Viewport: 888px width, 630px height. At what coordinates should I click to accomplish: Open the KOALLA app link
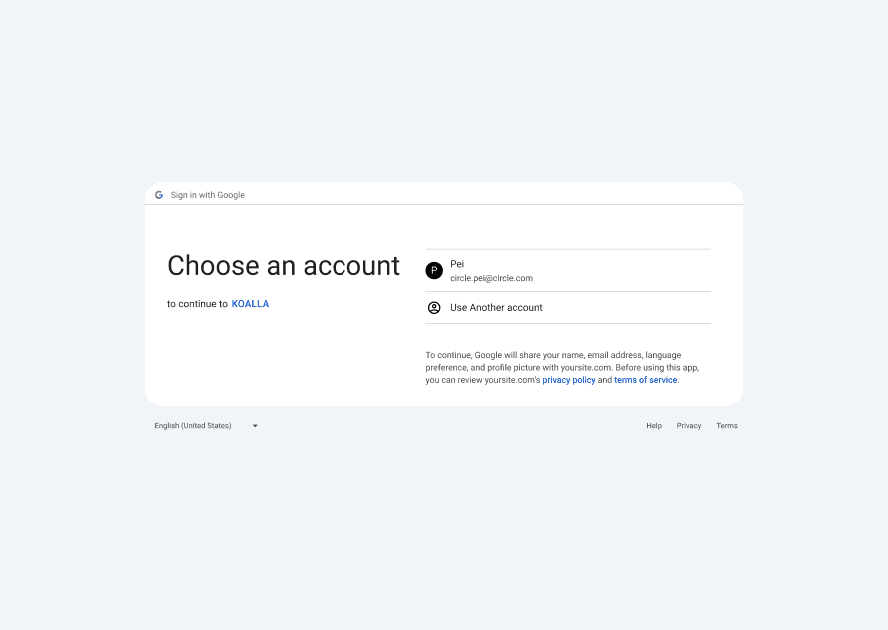pos(250,304)
